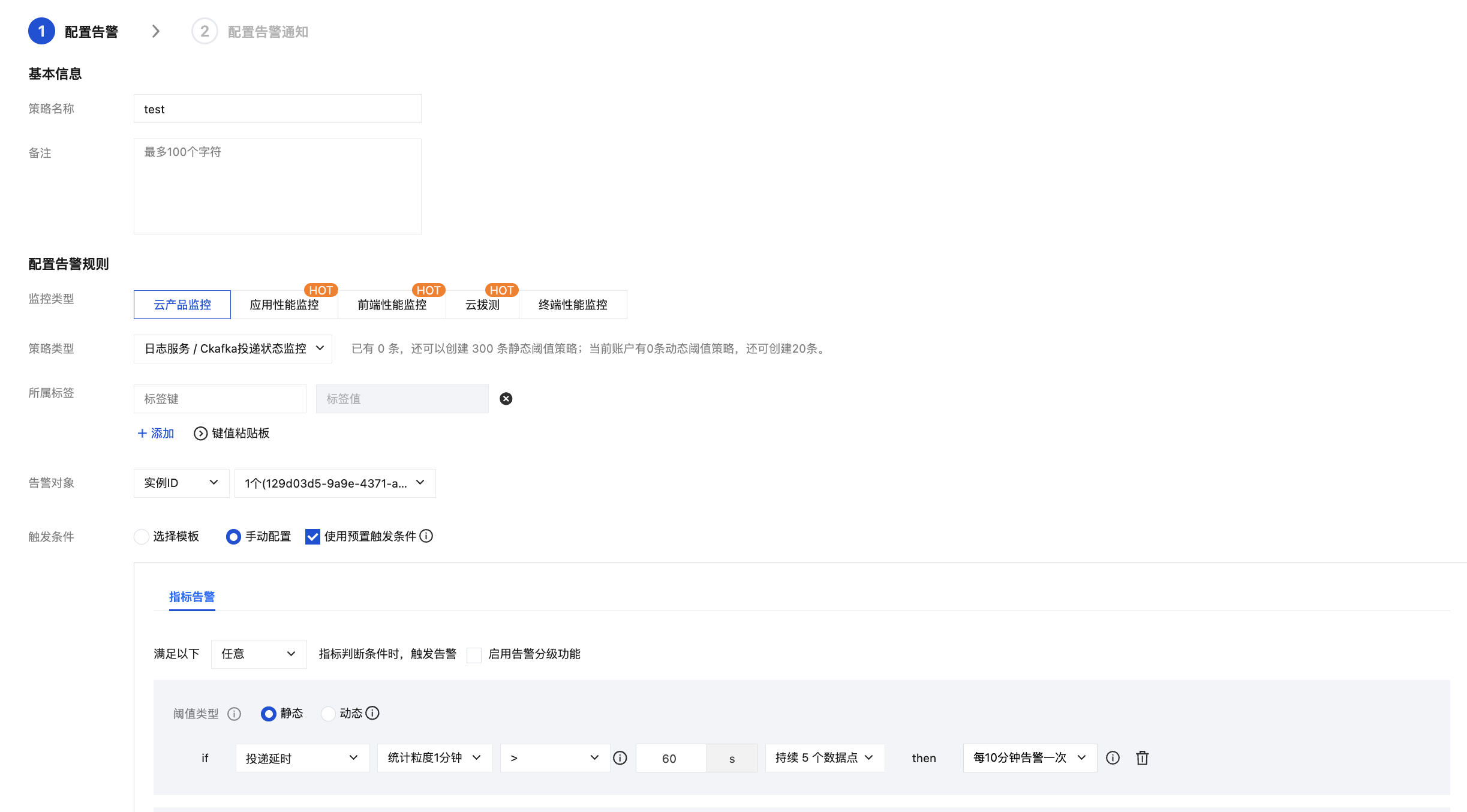Expand the 投递延时 metric dropdown

tap(302, 758)
